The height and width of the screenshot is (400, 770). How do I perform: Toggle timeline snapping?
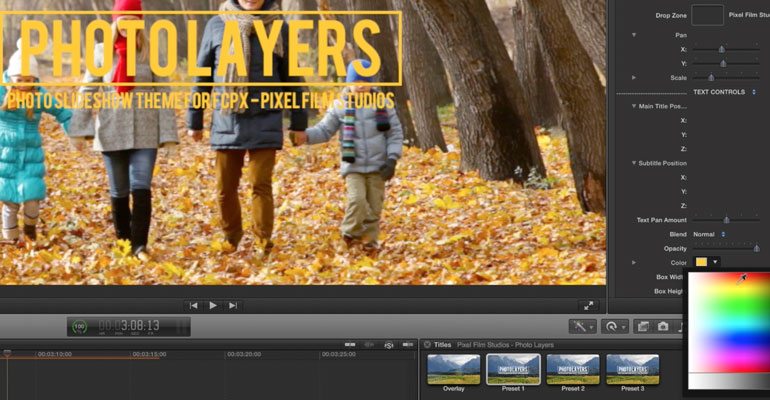click(x=408, y=345)
